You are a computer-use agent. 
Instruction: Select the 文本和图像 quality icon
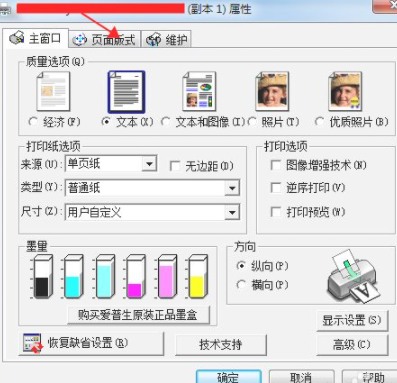199,91
